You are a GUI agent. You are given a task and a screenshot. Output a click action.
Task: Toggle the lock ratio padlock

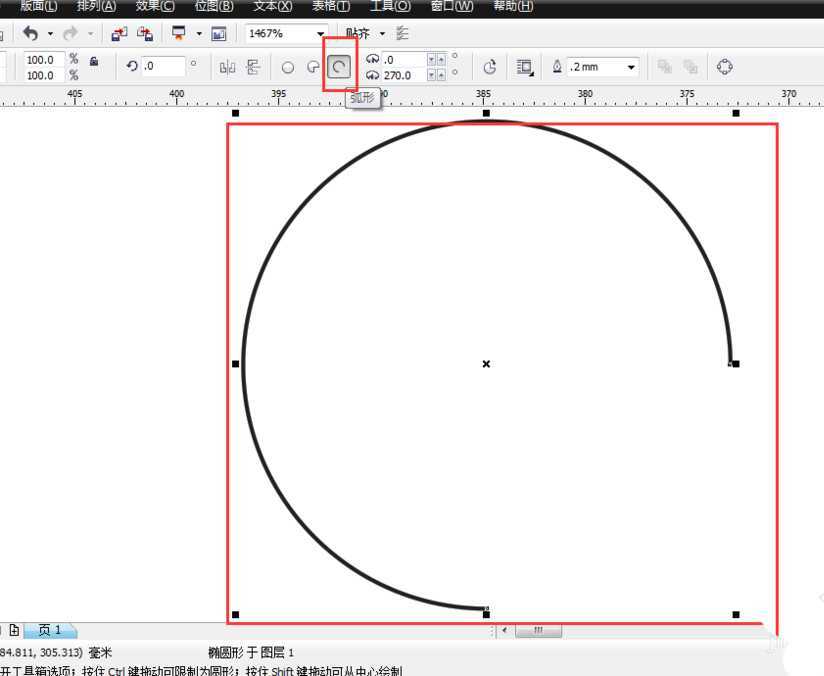point(94,61)
